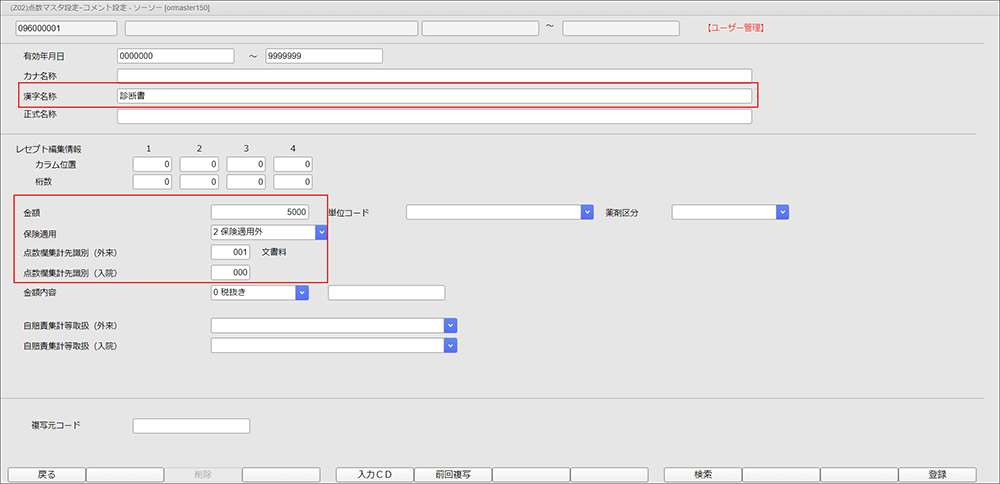The height and width of the screenshot is (484, 1000).
Task: Click the 入力CD button
Action: tap(373, 475)
